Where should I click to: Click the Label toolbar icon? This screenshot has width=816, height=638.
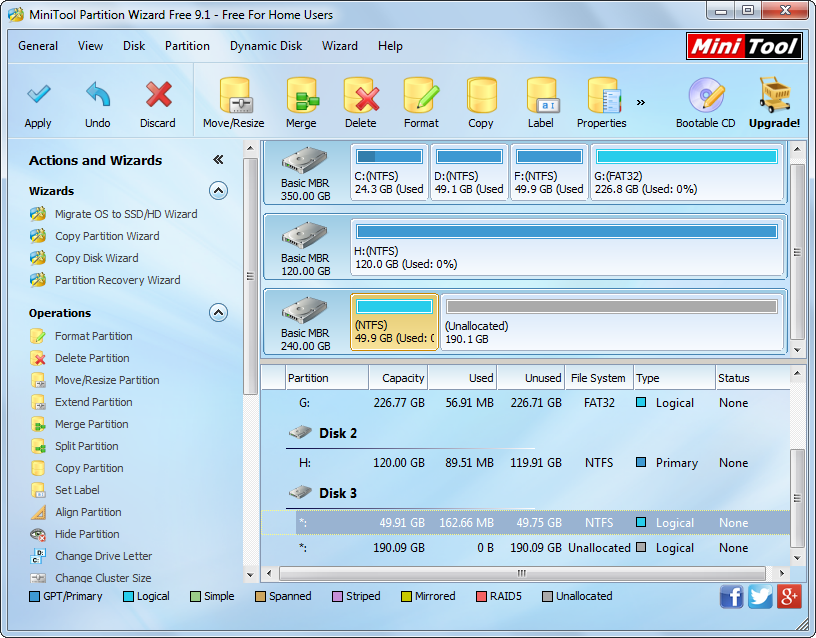542,96
